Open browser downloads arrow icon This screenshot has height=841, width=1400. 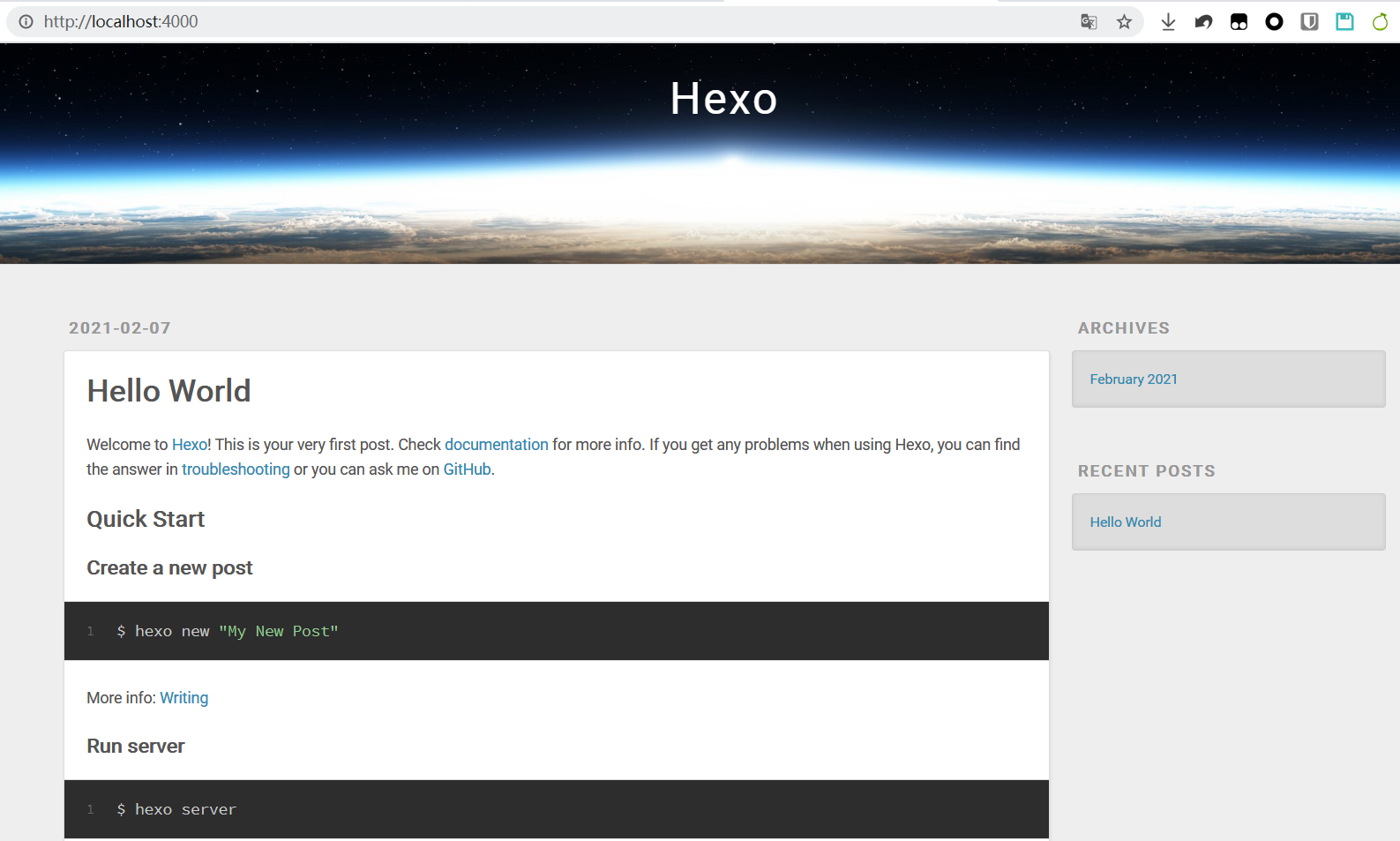tap(1168, 22)
